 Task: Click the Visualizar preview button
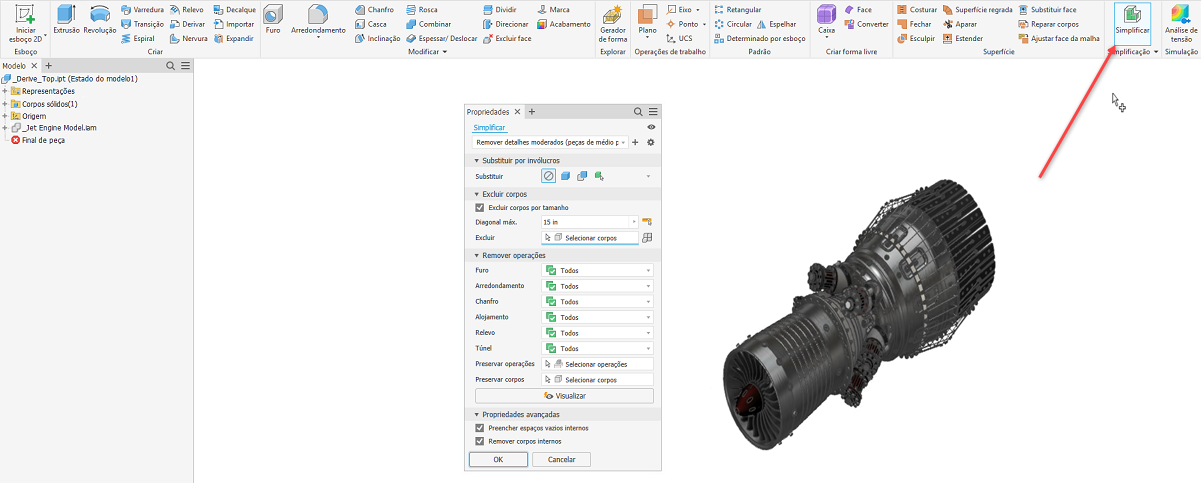coord(564,395)
